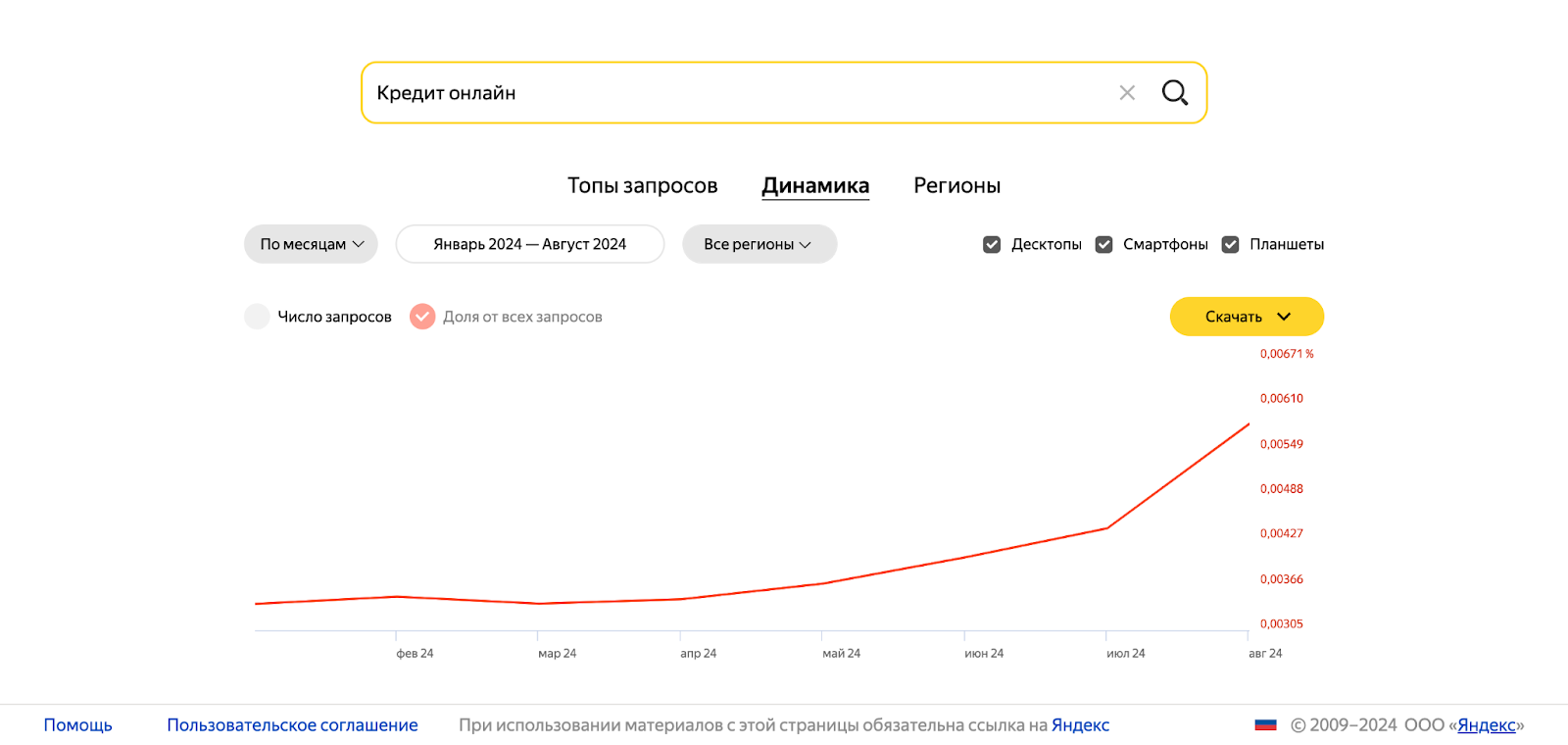Uncheck the Десктопы checkbox

(x=992, y=244)
